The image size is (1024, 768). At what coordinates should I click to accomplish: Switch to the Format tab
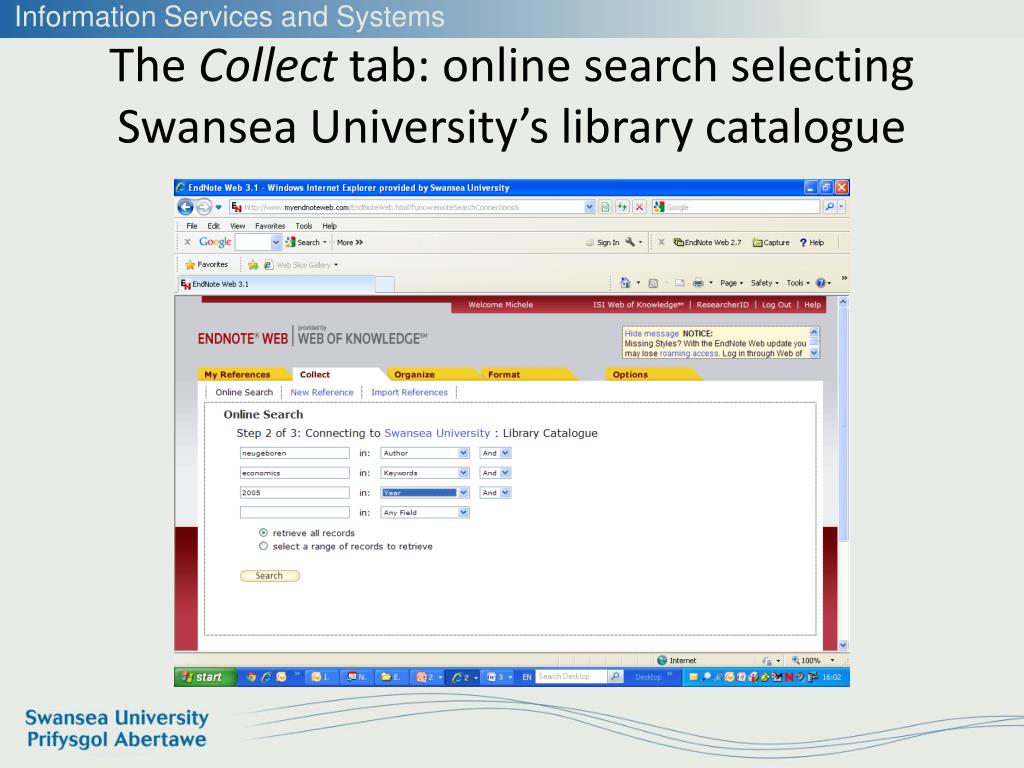504,375
